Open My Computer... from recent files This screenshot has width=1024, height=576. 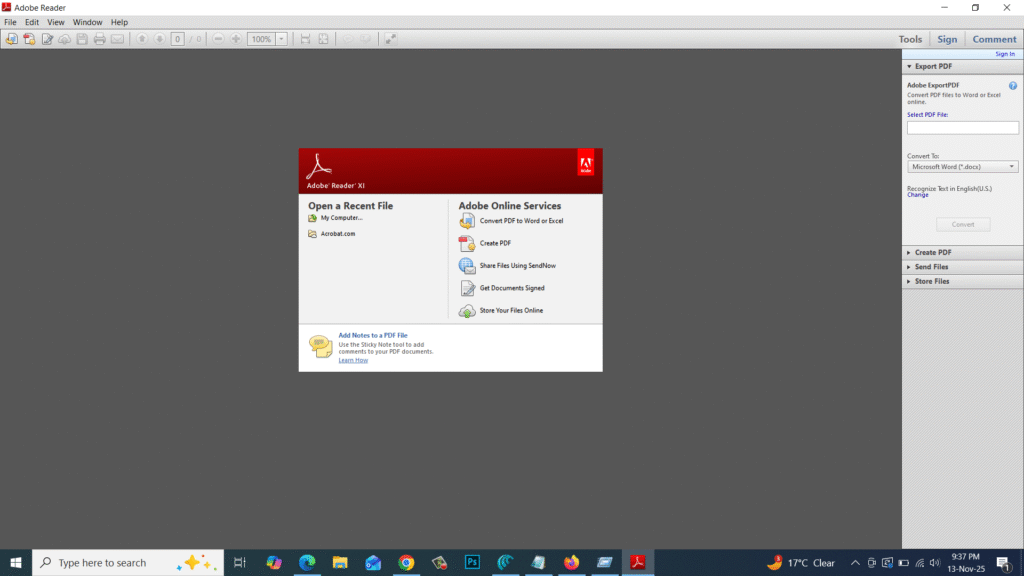(x=341, y=218)
